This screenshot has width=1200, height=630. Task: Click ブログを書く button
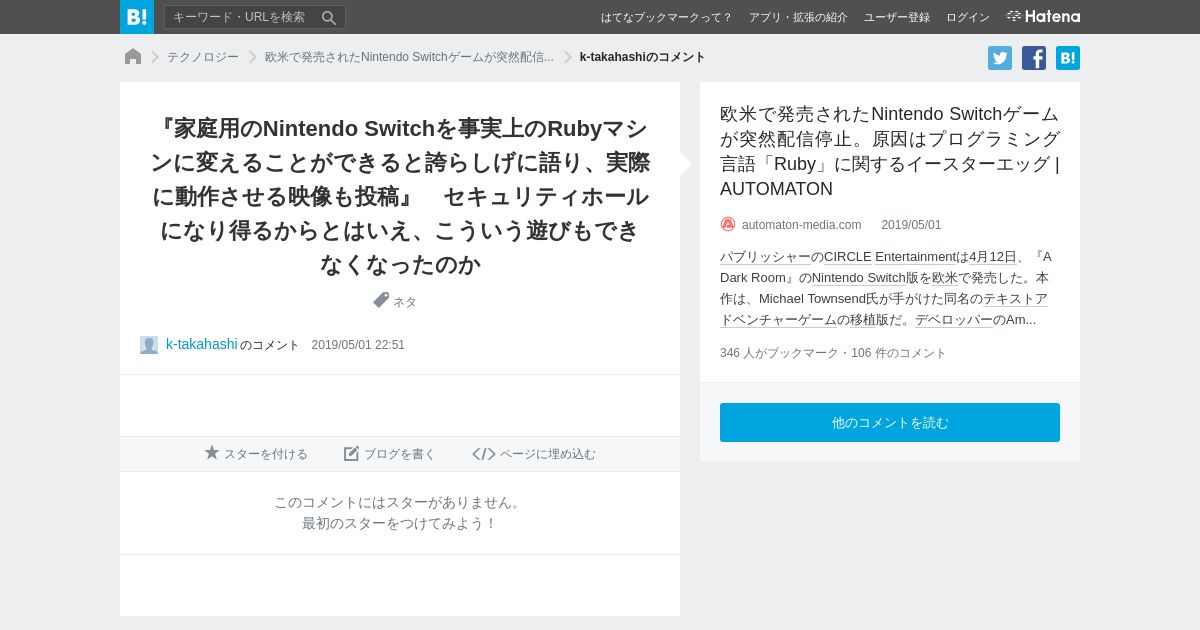[390, 454]
